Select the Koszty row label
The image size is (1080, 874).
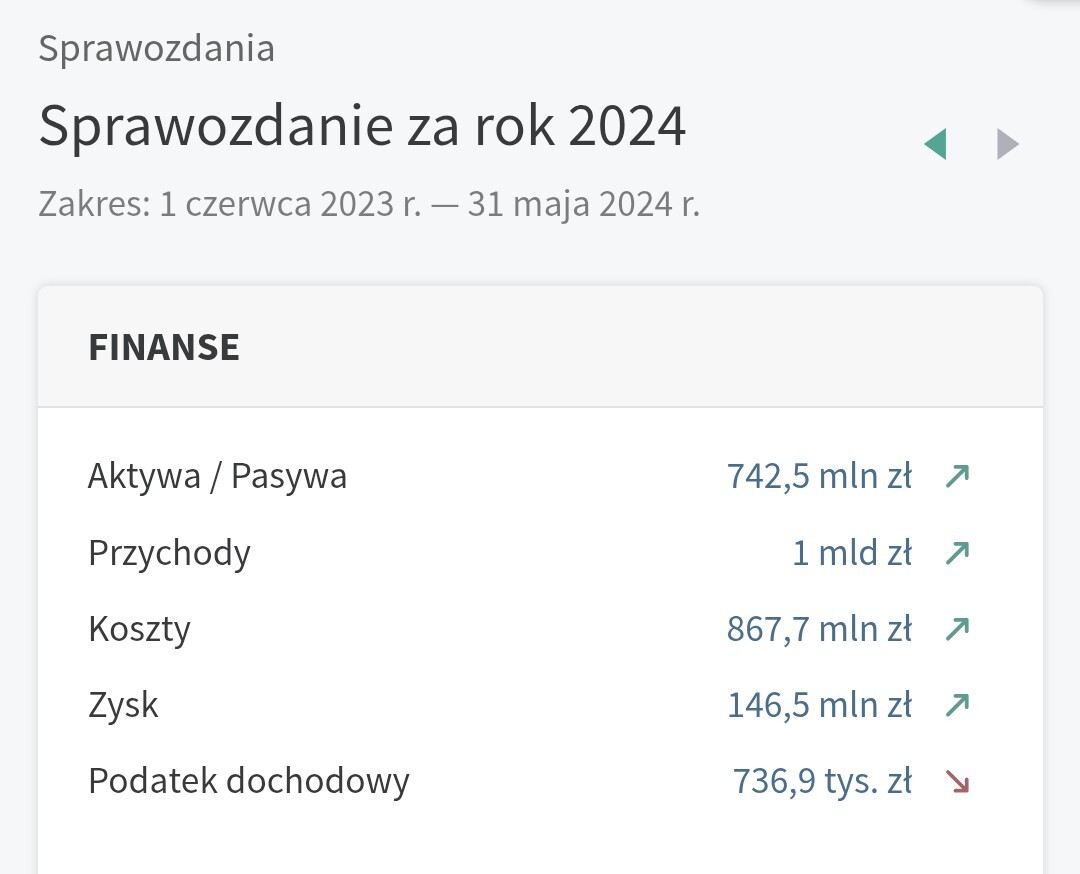139,629
